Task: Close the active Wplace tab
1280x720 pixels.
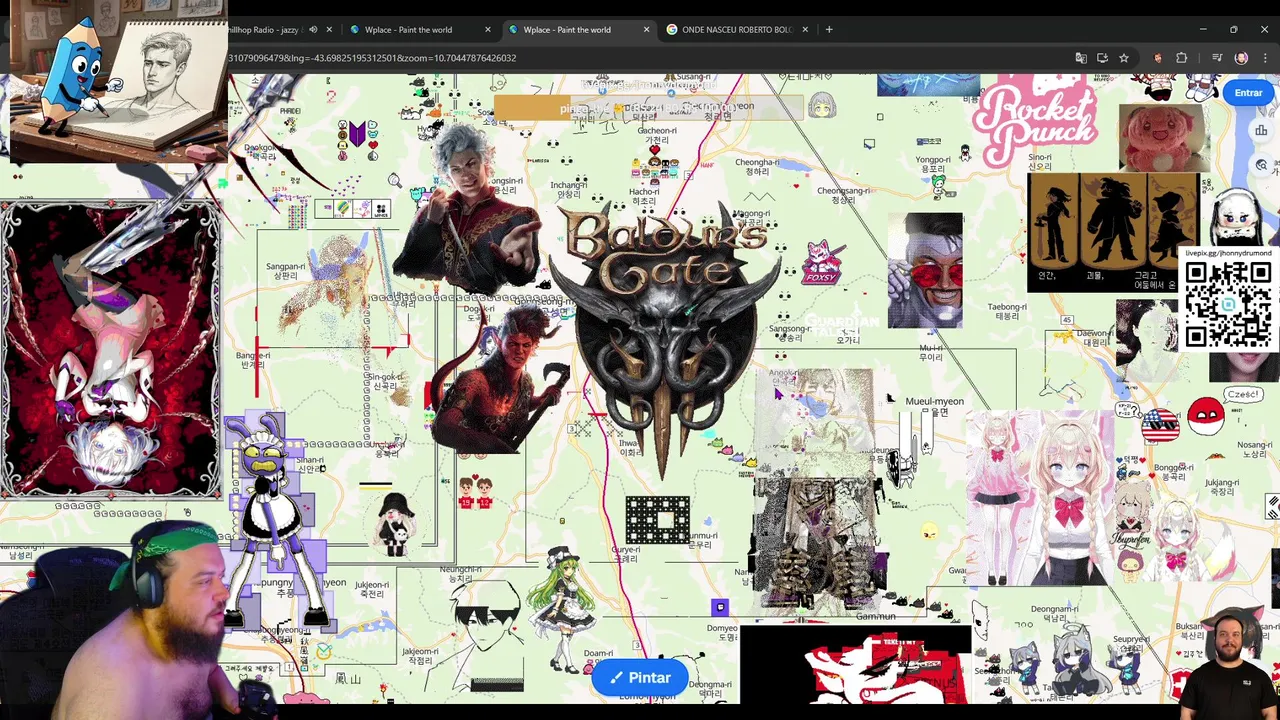Action: [646, 30]
